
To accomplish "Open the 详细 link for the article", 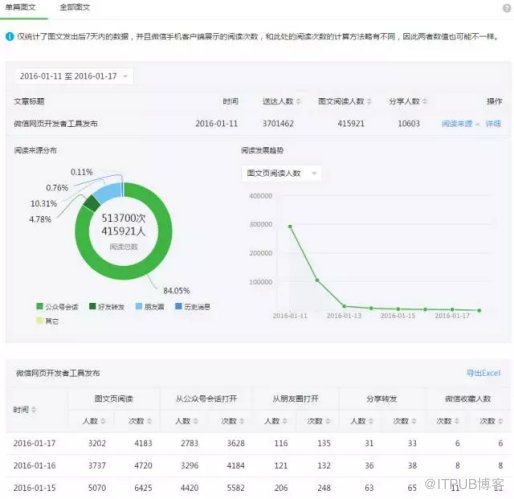I will click(493, 124).
